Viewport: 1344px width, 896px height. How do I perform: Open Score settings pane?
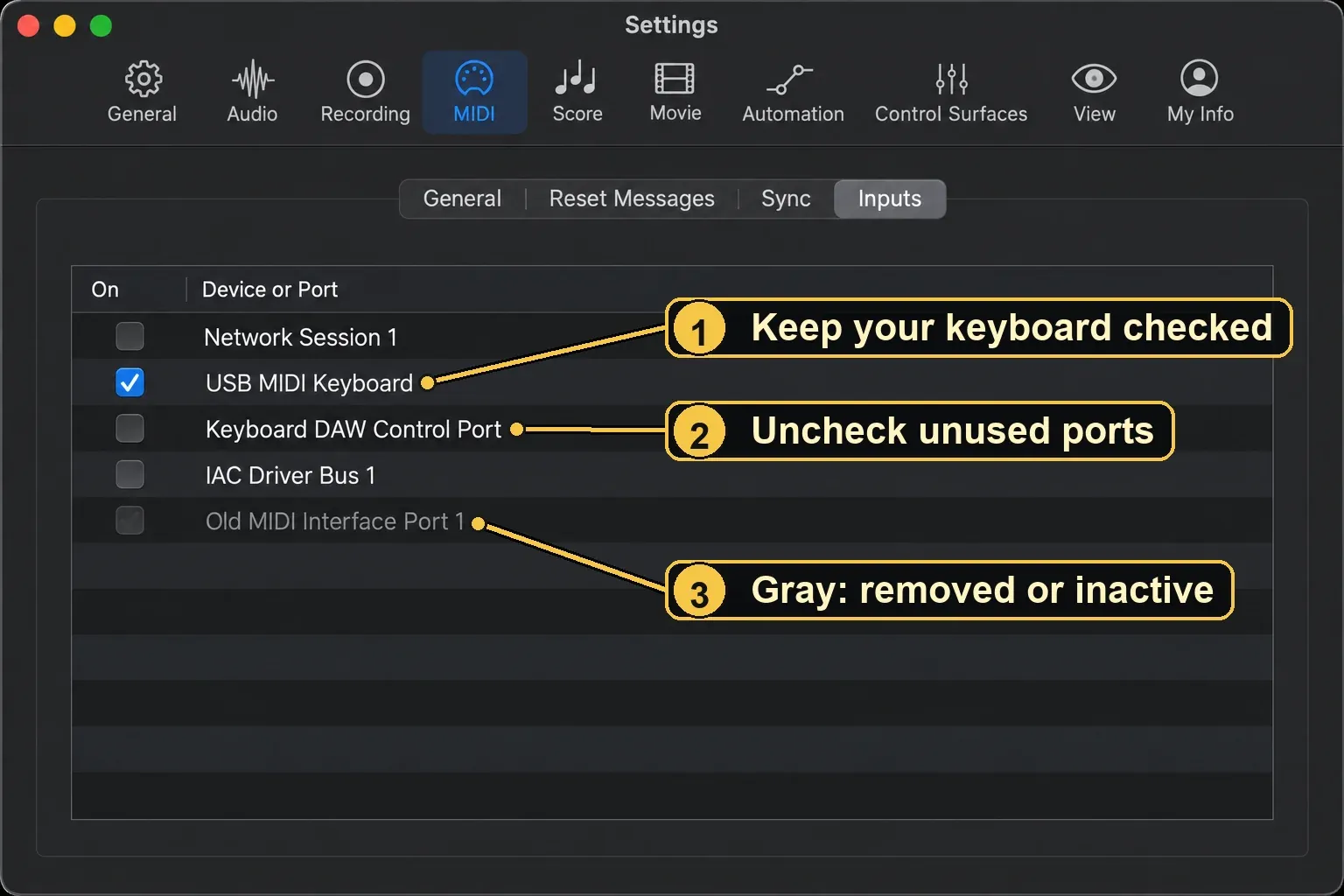click(x=577, y=92)
